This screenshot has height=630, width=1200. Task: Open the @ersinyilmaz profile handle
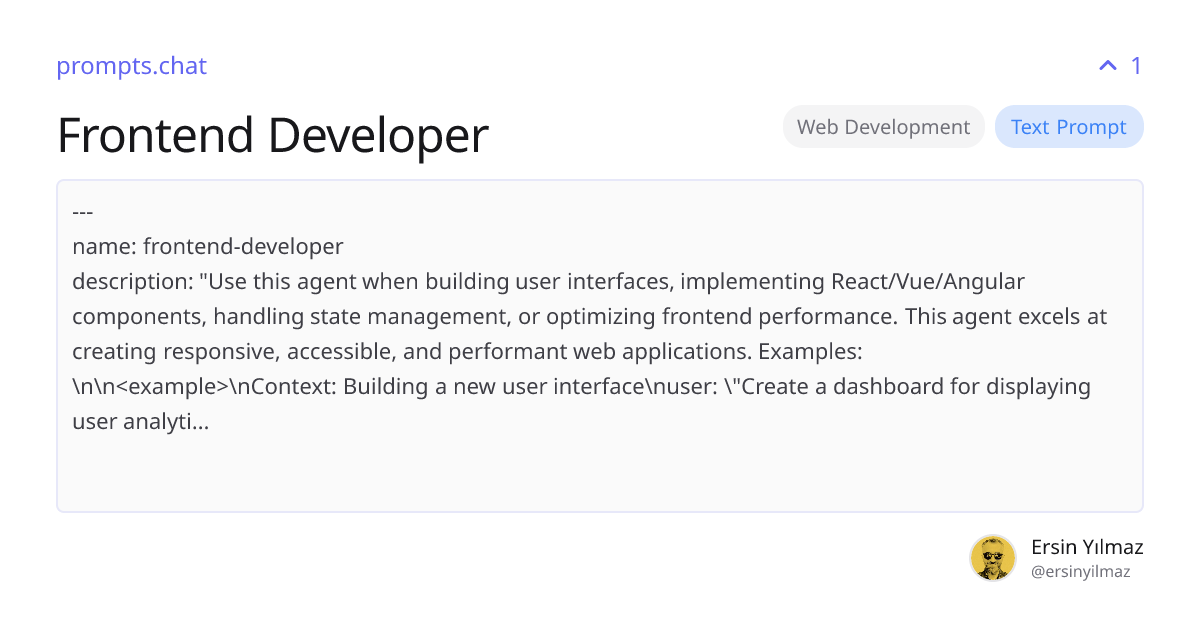[x=1081, y=571]
